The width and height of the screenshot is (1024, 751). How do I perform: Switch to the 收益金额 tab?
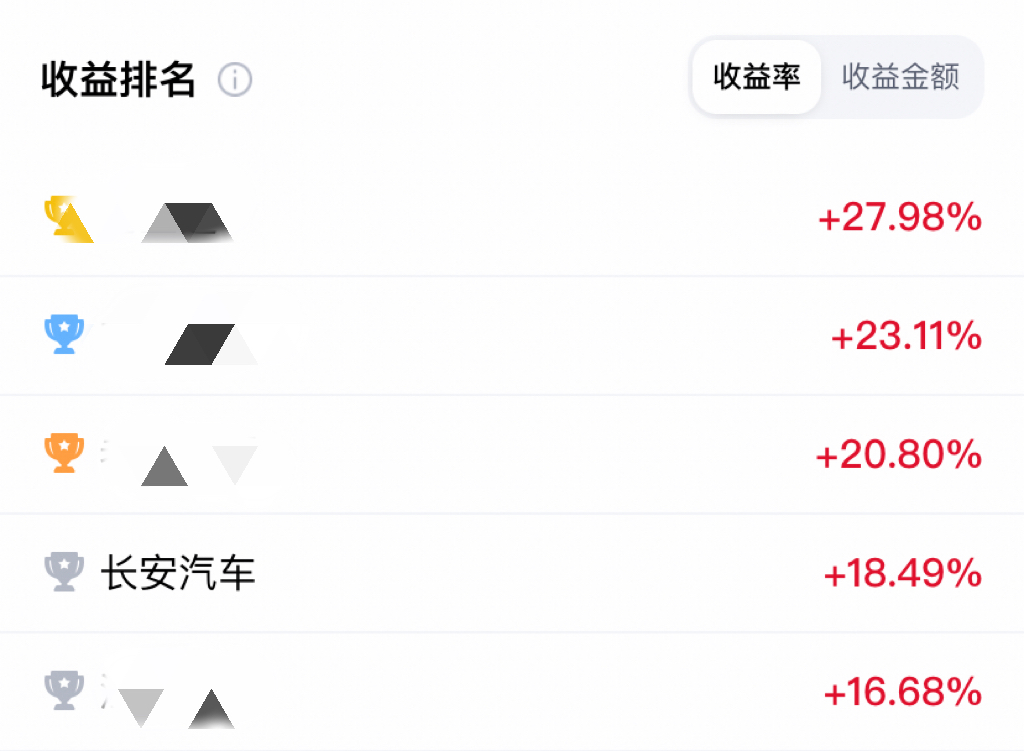900,77
